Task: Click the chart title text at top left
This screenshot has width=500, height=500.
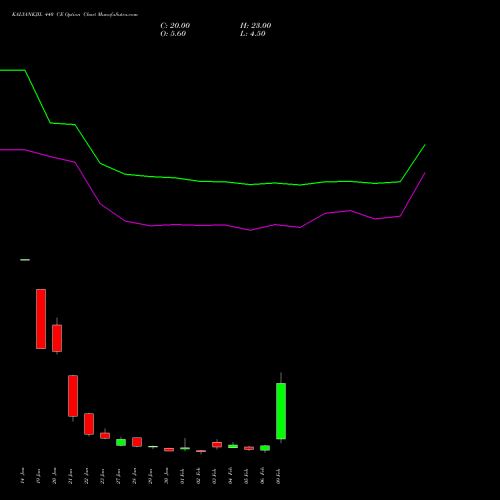Action: pyautogui.click(x=75, y=15)
